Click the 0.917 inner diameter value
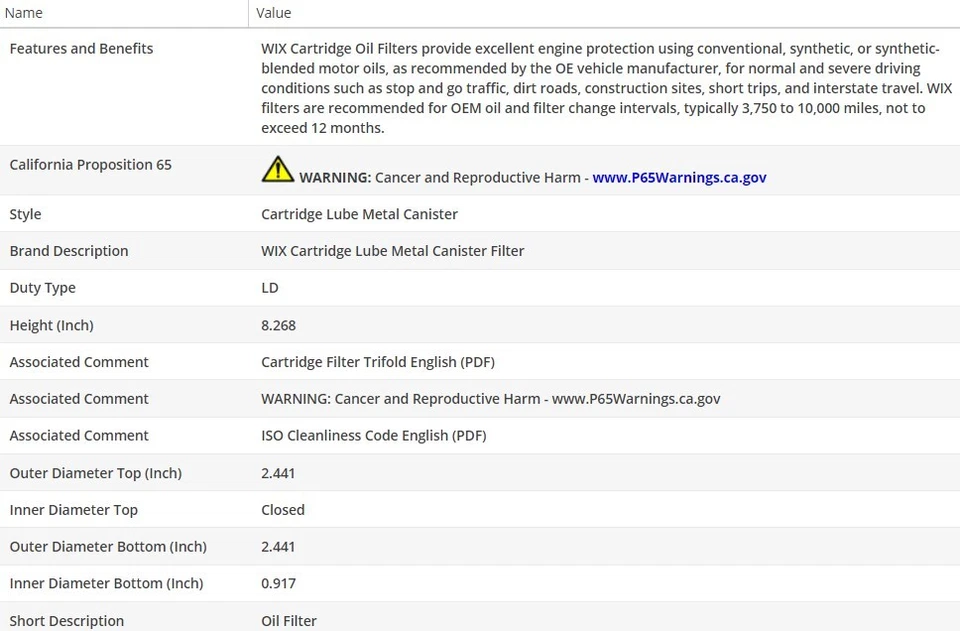 [x=278, y=583]
